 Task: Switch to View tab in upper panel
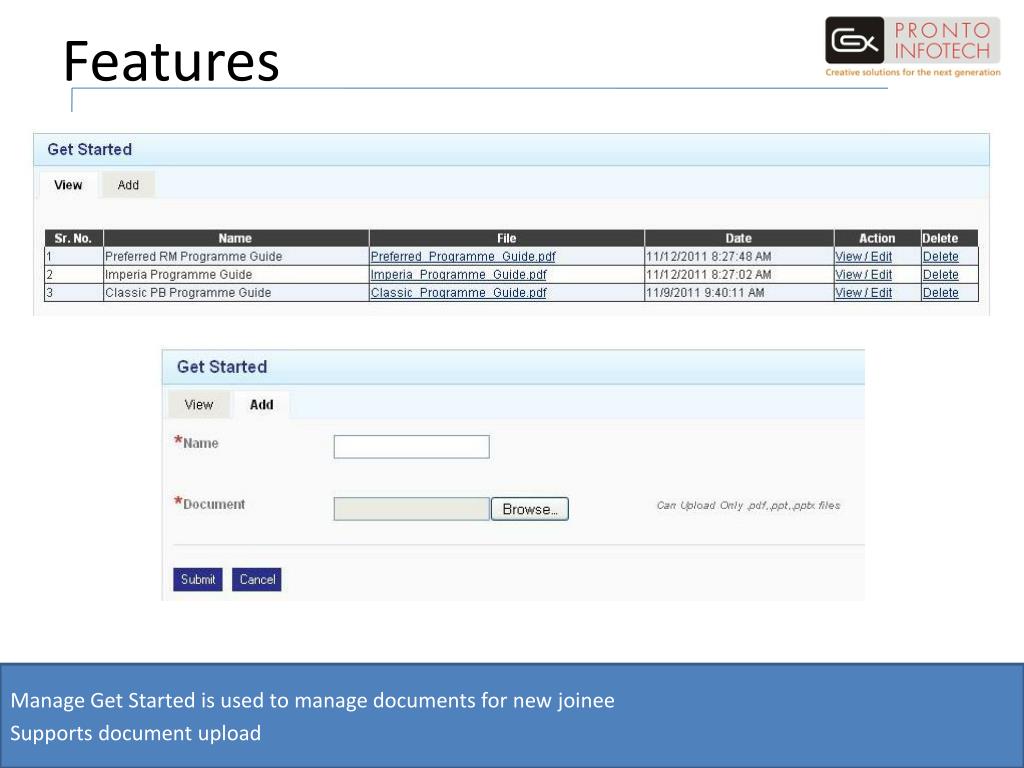coord(69,185)
